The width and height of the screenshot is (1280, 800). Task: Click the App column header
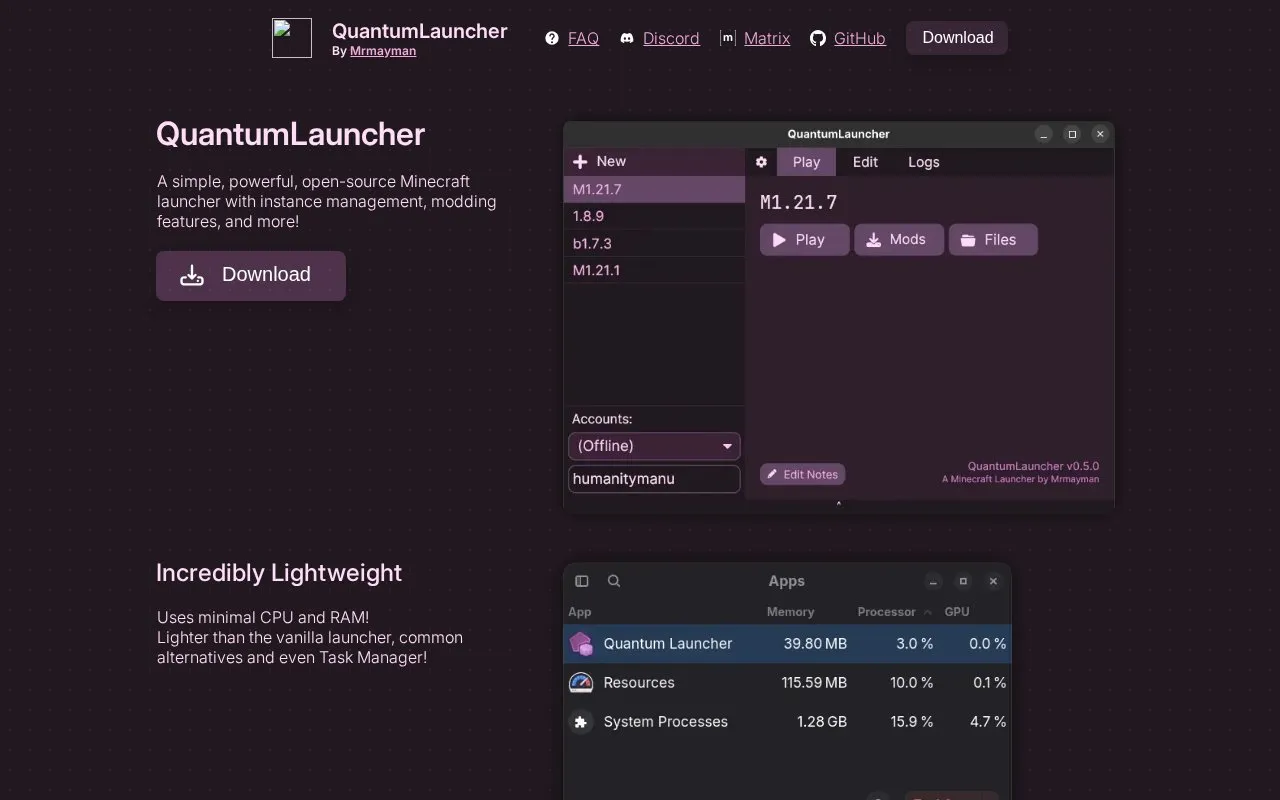click(579, 612)
